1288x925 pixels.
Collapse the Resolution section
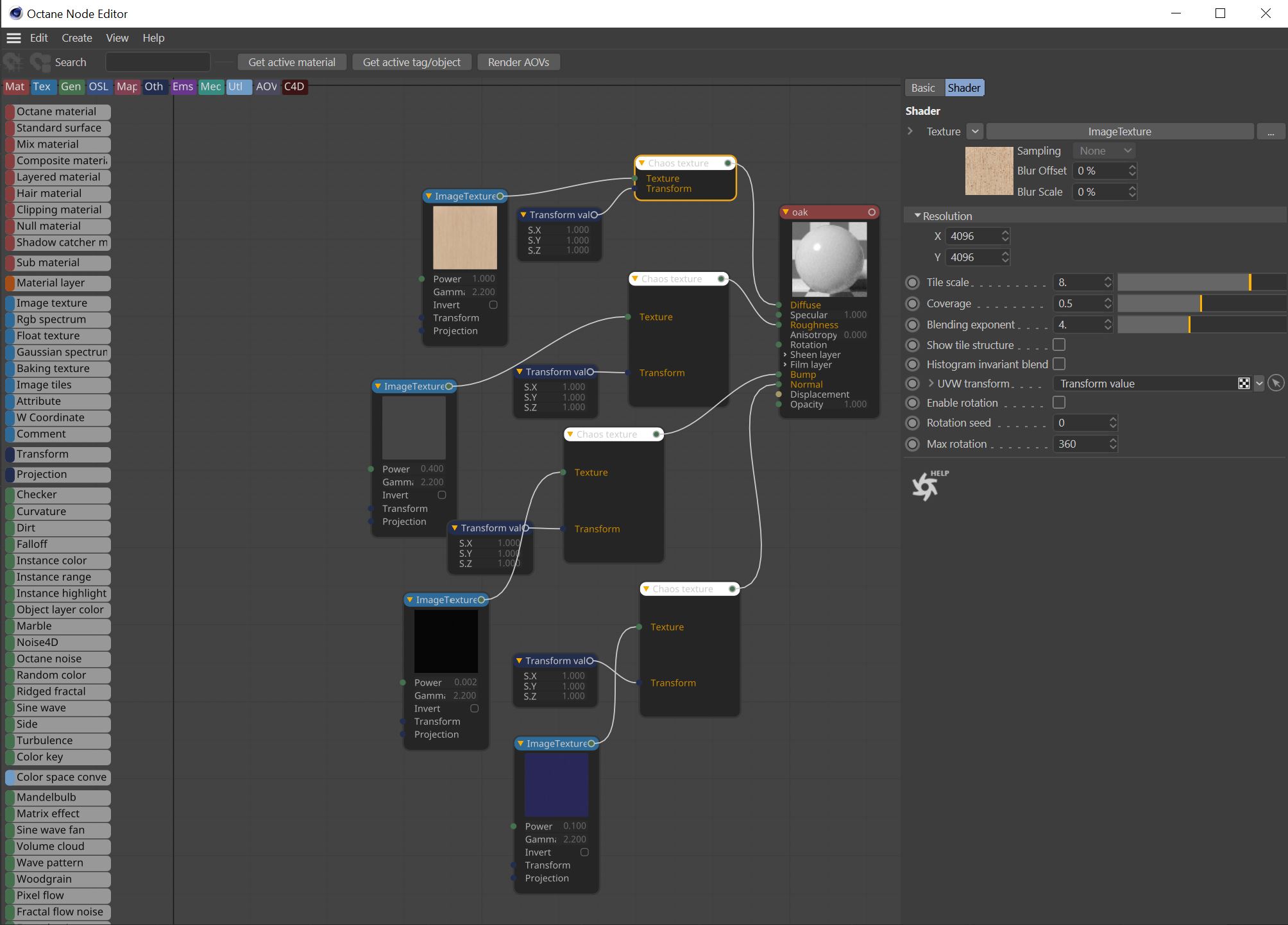click(918, 216)
